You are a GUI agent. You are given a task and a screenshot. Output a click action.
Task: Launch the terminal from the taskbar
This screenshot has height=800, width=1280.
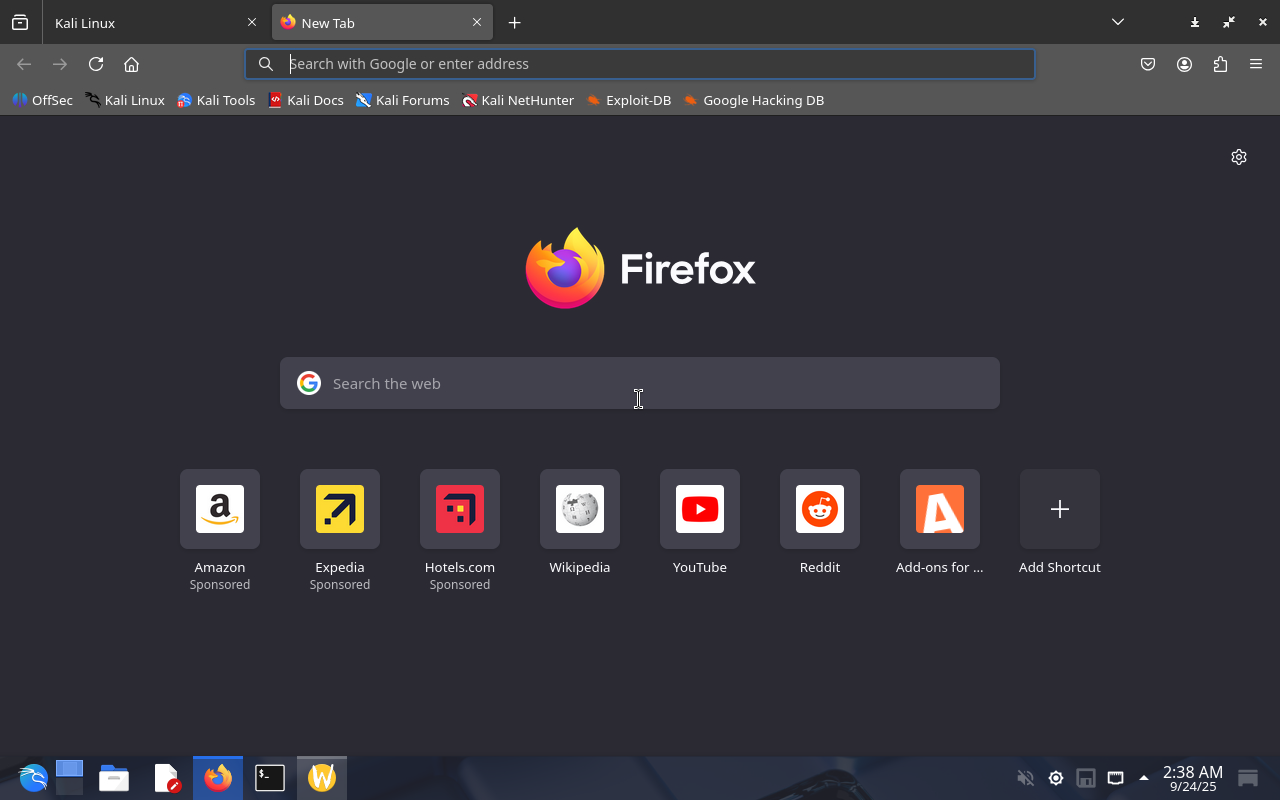coord(270,778)
